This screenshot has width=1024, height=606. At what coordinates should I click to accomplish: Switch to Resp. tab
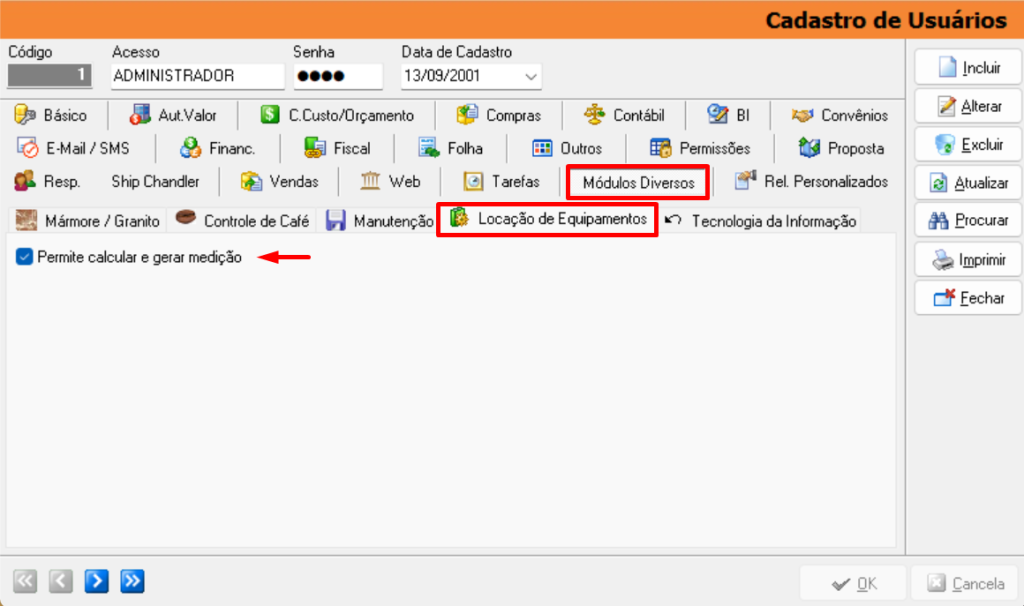click(x=48, y=182)
